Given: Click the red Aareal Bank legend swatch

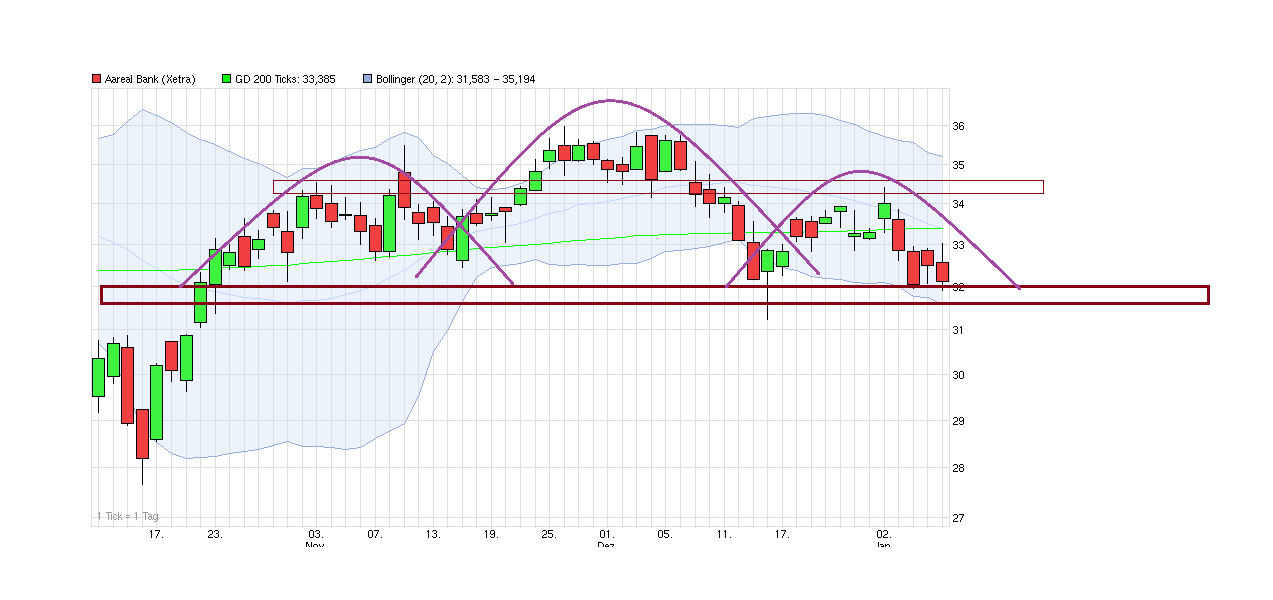Looking at the screenshot, I should [97, 79].
